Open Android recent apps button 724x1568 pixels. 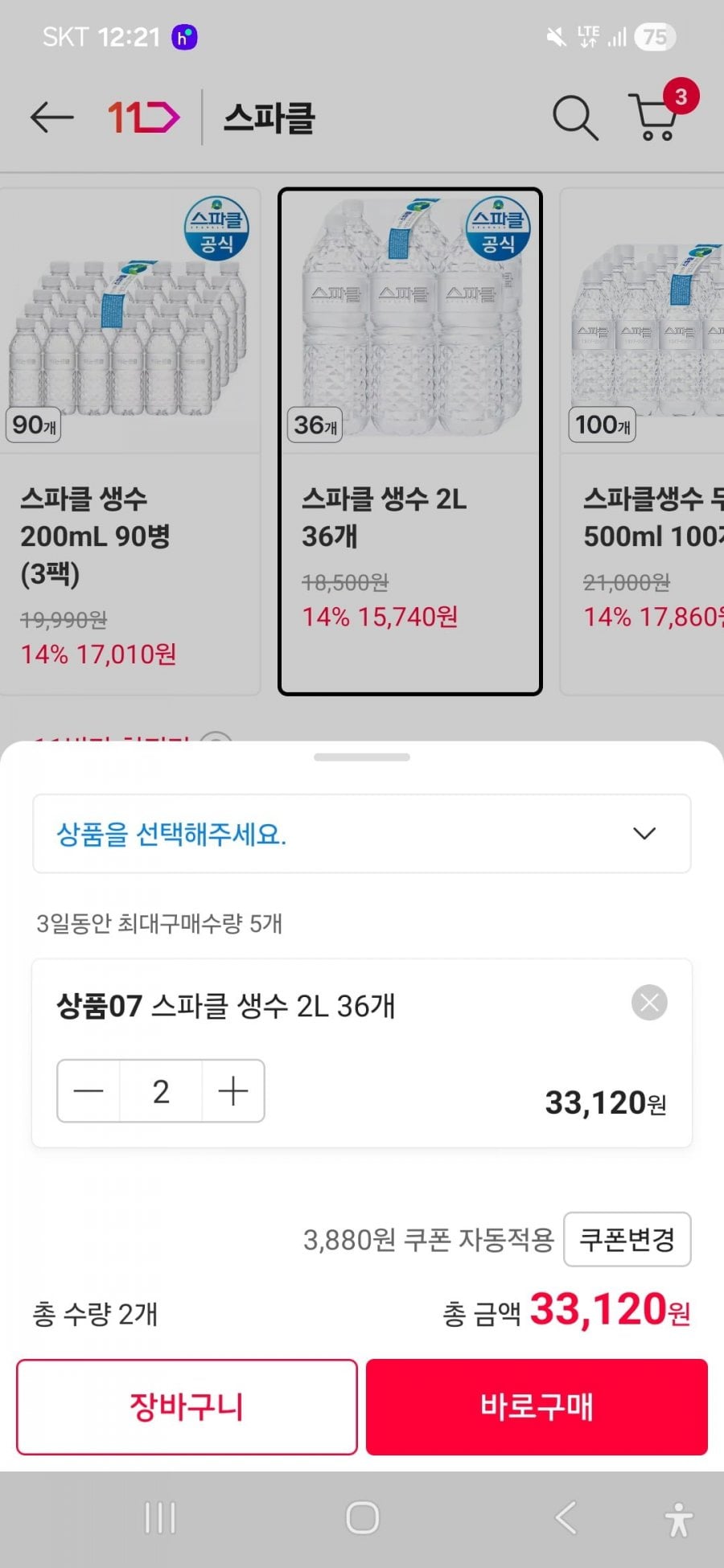click(160, 1518)
